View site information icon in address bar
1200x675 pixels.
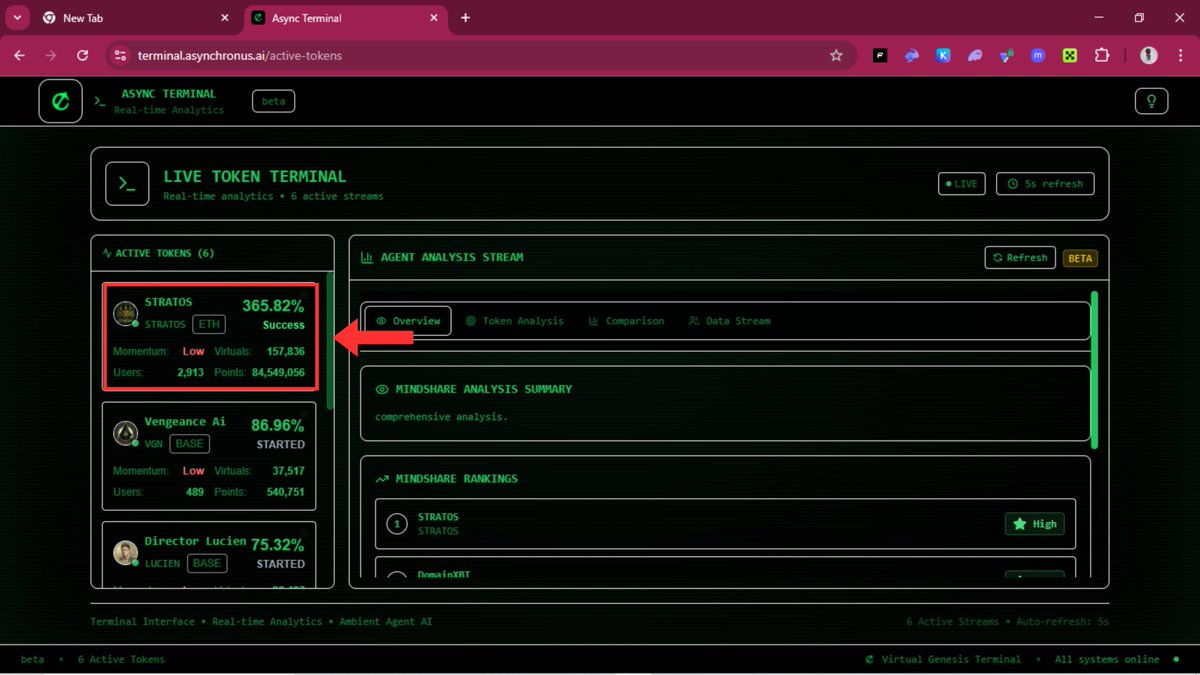(121, 56)
